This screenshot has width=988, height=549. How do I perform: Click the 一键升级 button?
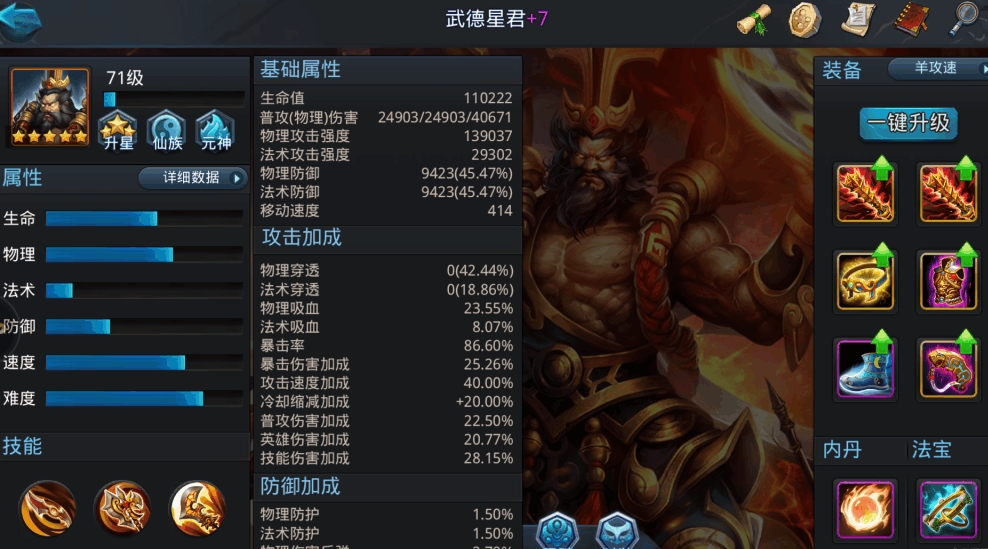(908, 123)
